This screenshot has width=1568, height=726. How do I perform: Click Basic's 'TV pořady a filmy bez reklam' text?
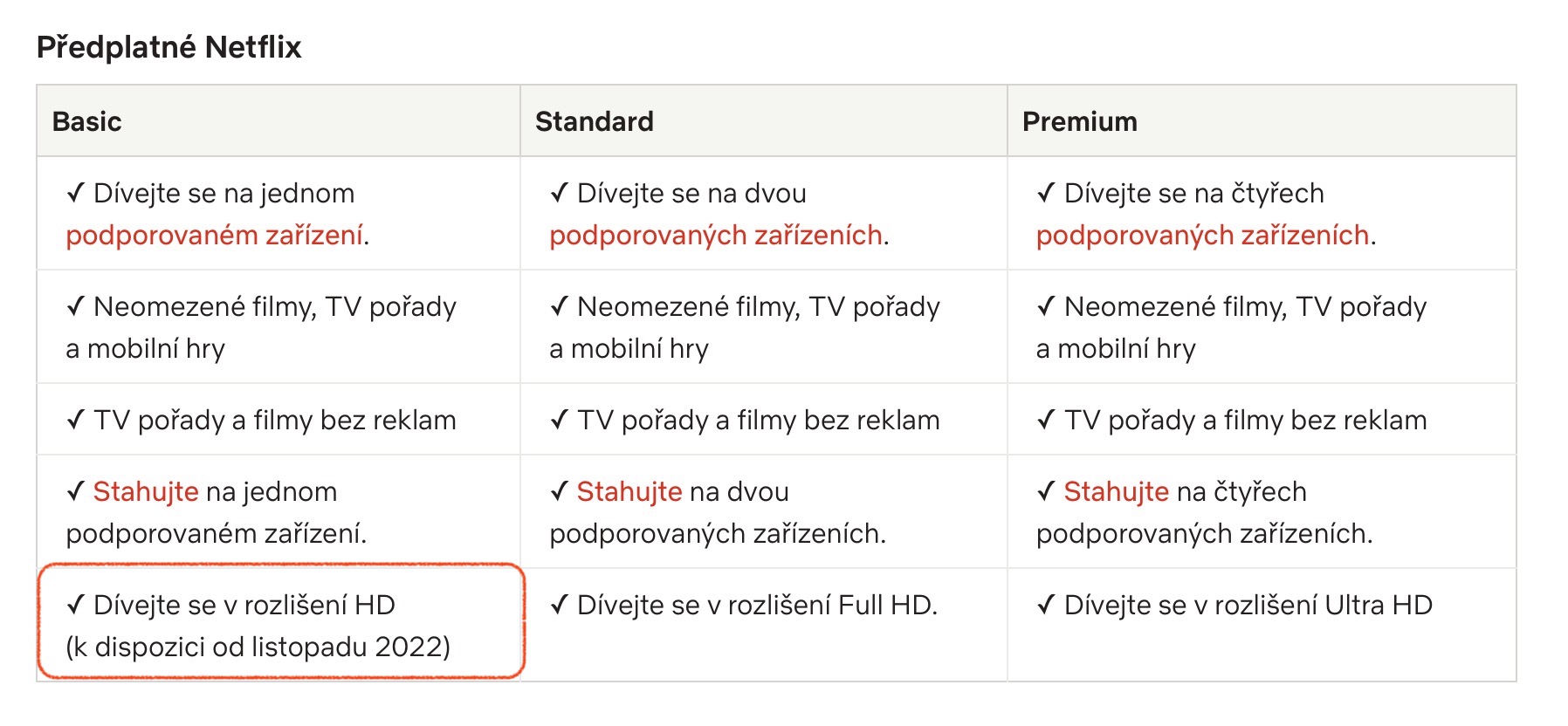pos(275,421)
